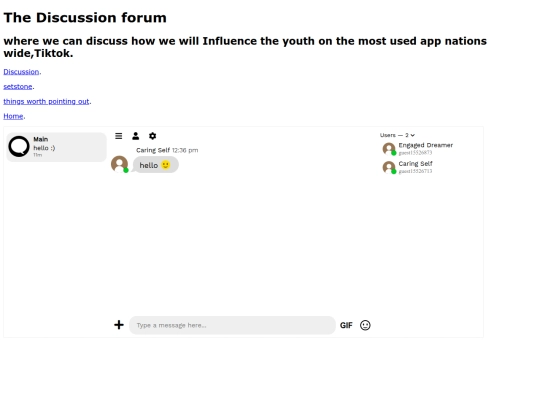Click the Main room chat bubble icon
Image resolution: width=540 pixels, height=405 pixels.
(x=19, y=146)
